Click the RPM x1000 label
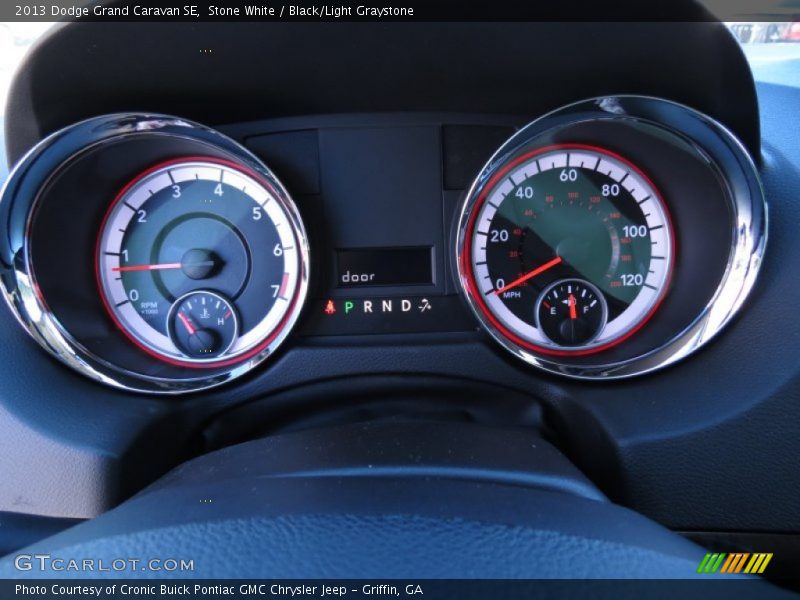The height and width of the screenshot is (600, 800). point(149,308)
